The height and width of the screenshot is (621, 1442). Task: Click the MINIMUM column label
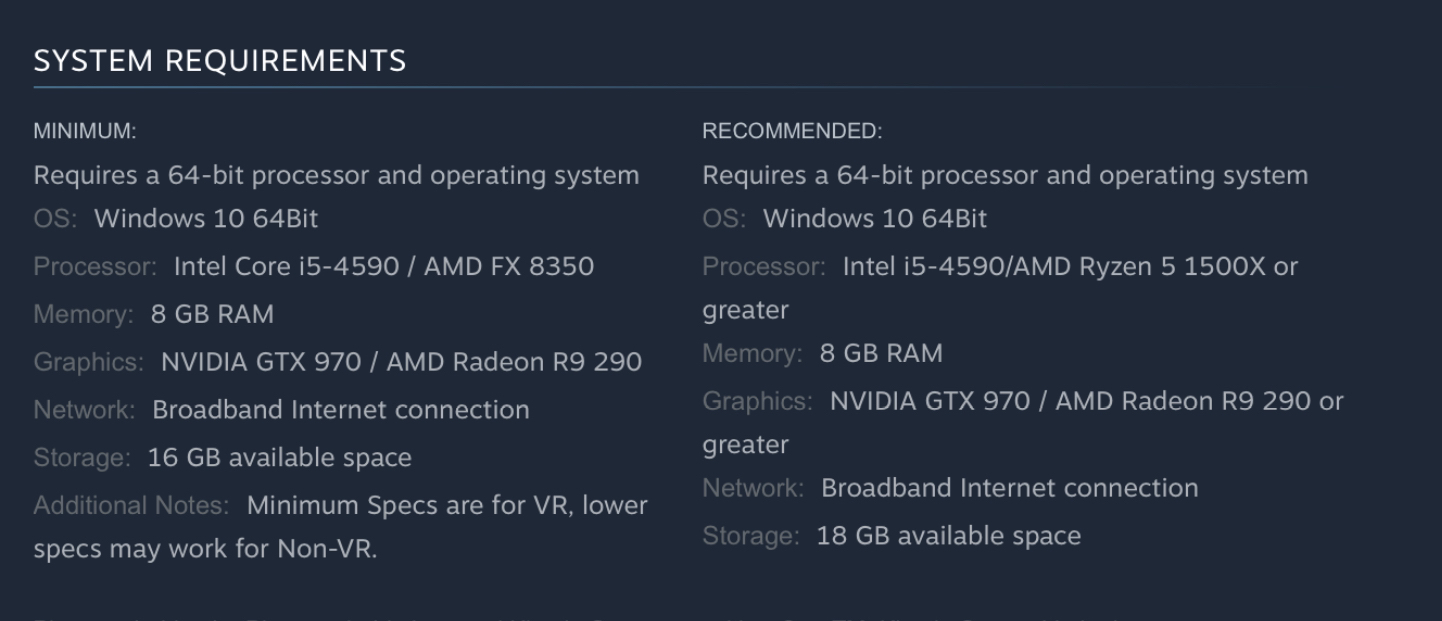[85, 131]
